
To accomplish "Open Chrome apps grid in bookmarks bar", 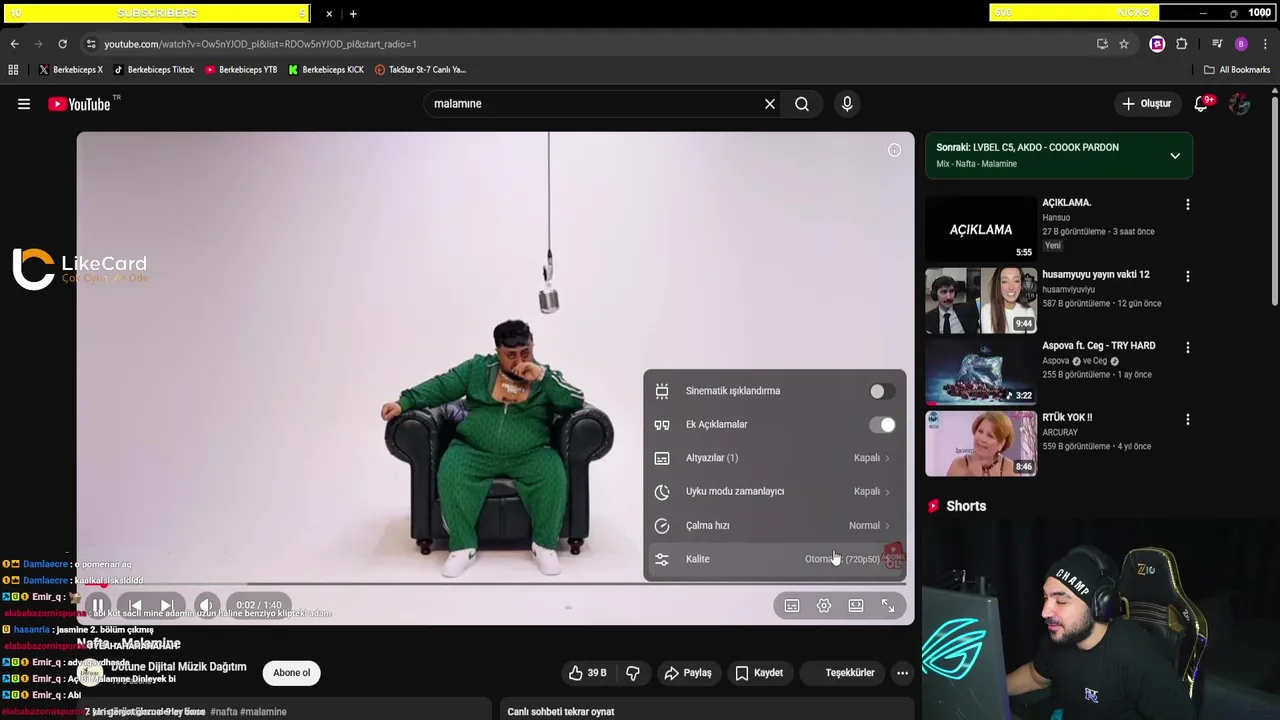I will [13, 70].
